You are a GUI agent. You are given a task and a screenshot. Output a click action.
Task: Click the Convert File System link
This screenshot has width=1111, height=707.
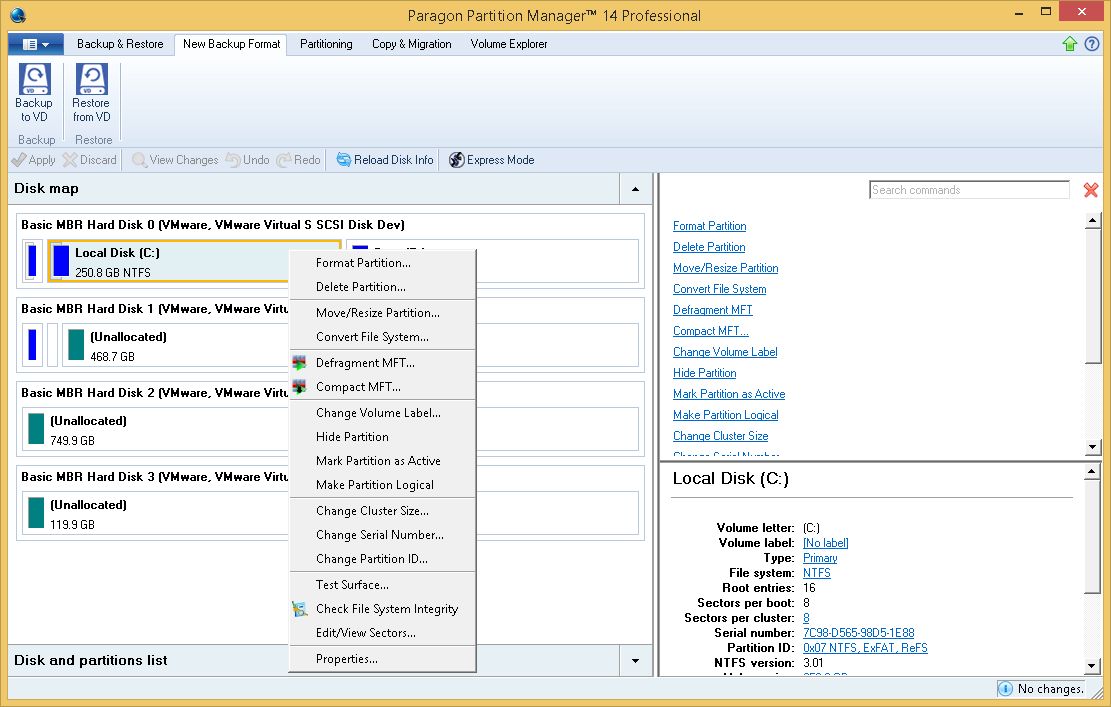(719, 289)
